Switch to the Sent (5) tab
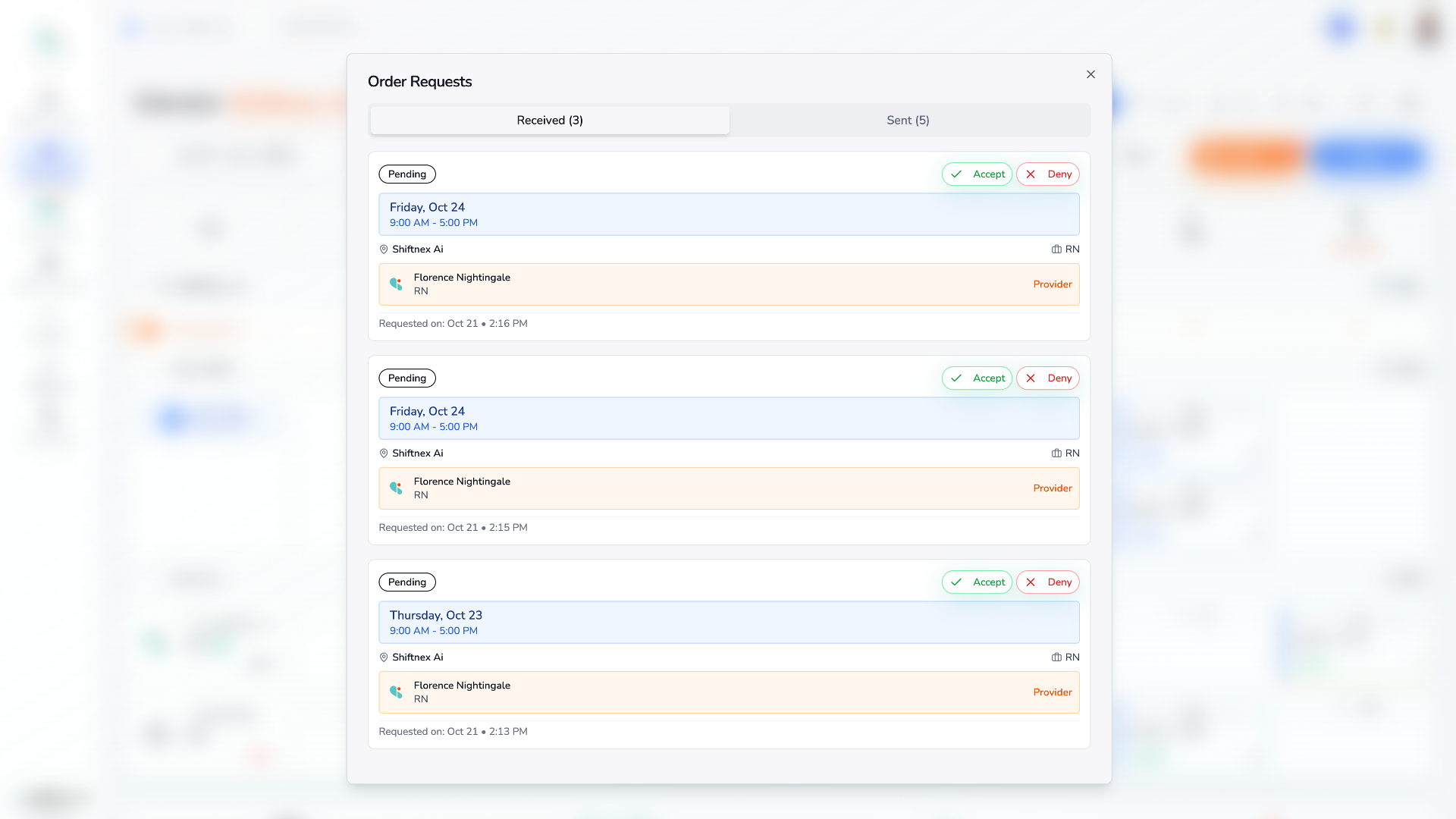The width and height of the screenshot is (1456, 819). [x=908, y=121]
